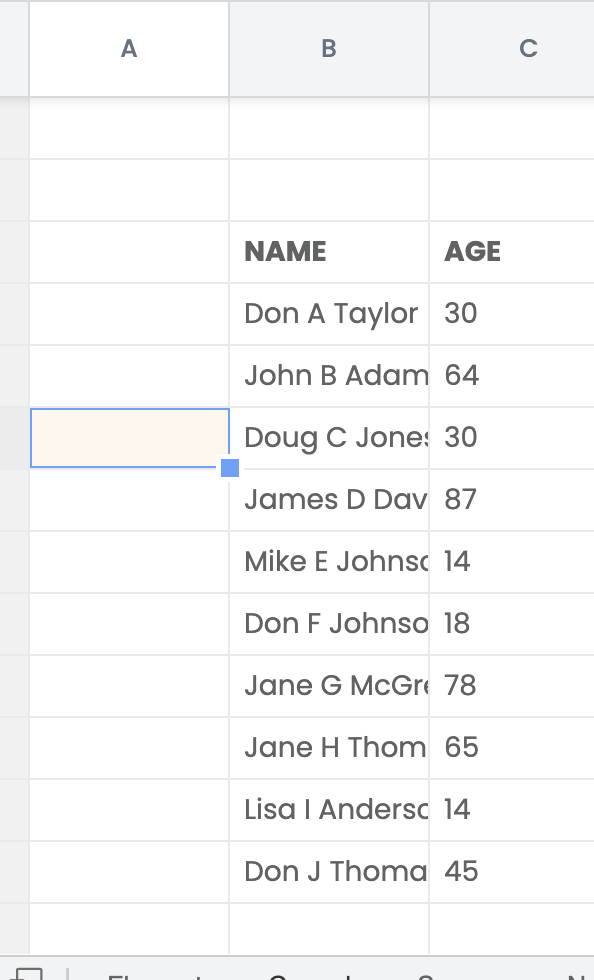This screenshot has width=594, height=980.
Task: Select the Don A Taylor cell
Action: (329, 314)
